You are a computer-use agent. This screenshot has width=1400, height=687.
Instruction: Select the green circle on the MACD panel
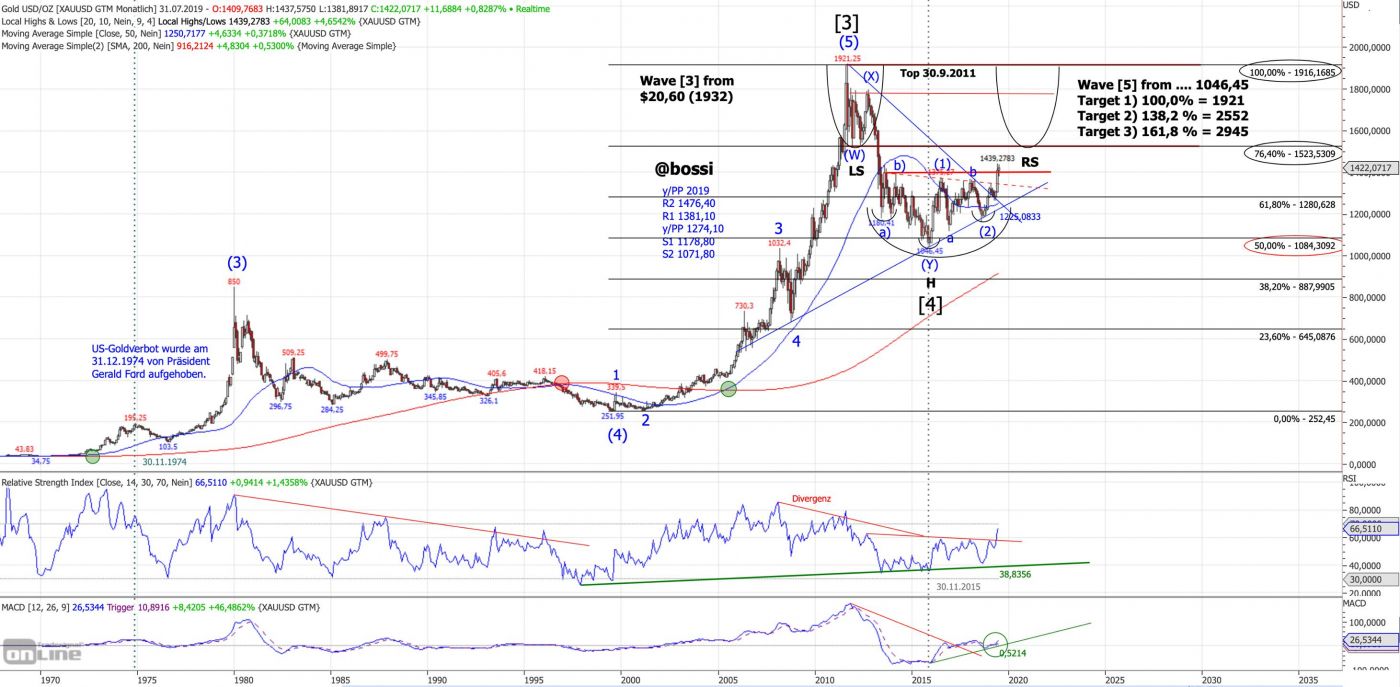(x=995, y=644)
